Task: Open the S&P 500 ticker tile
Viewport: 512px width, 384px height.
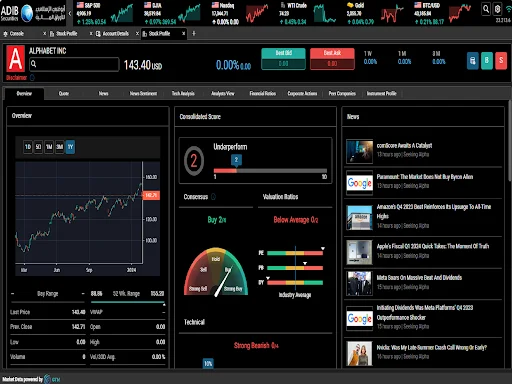Action: point(105,13)
